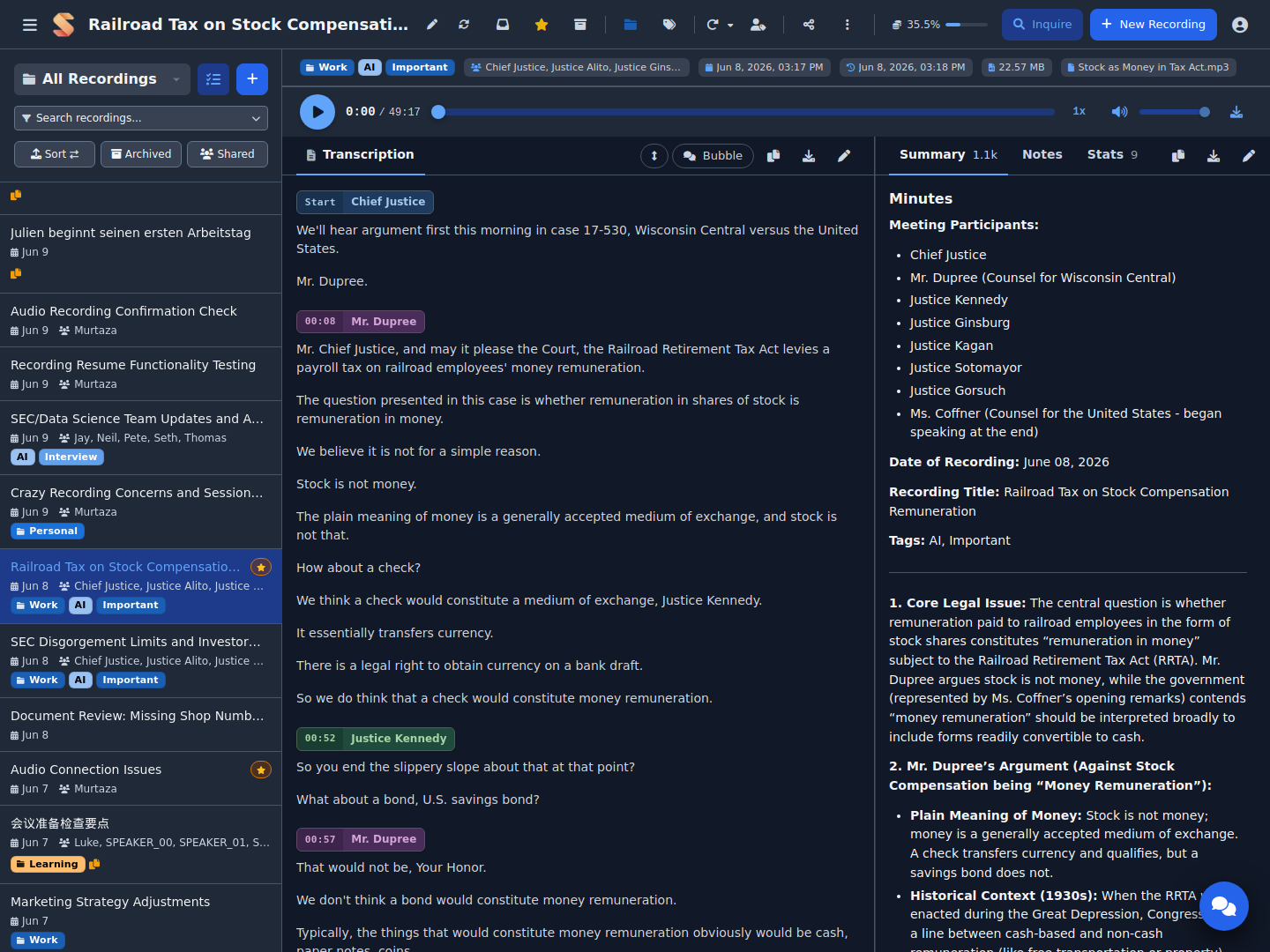The height and width of the screenshot is (952, 1270).
Task: Open the folder icon in header
Action: point(631,25)
